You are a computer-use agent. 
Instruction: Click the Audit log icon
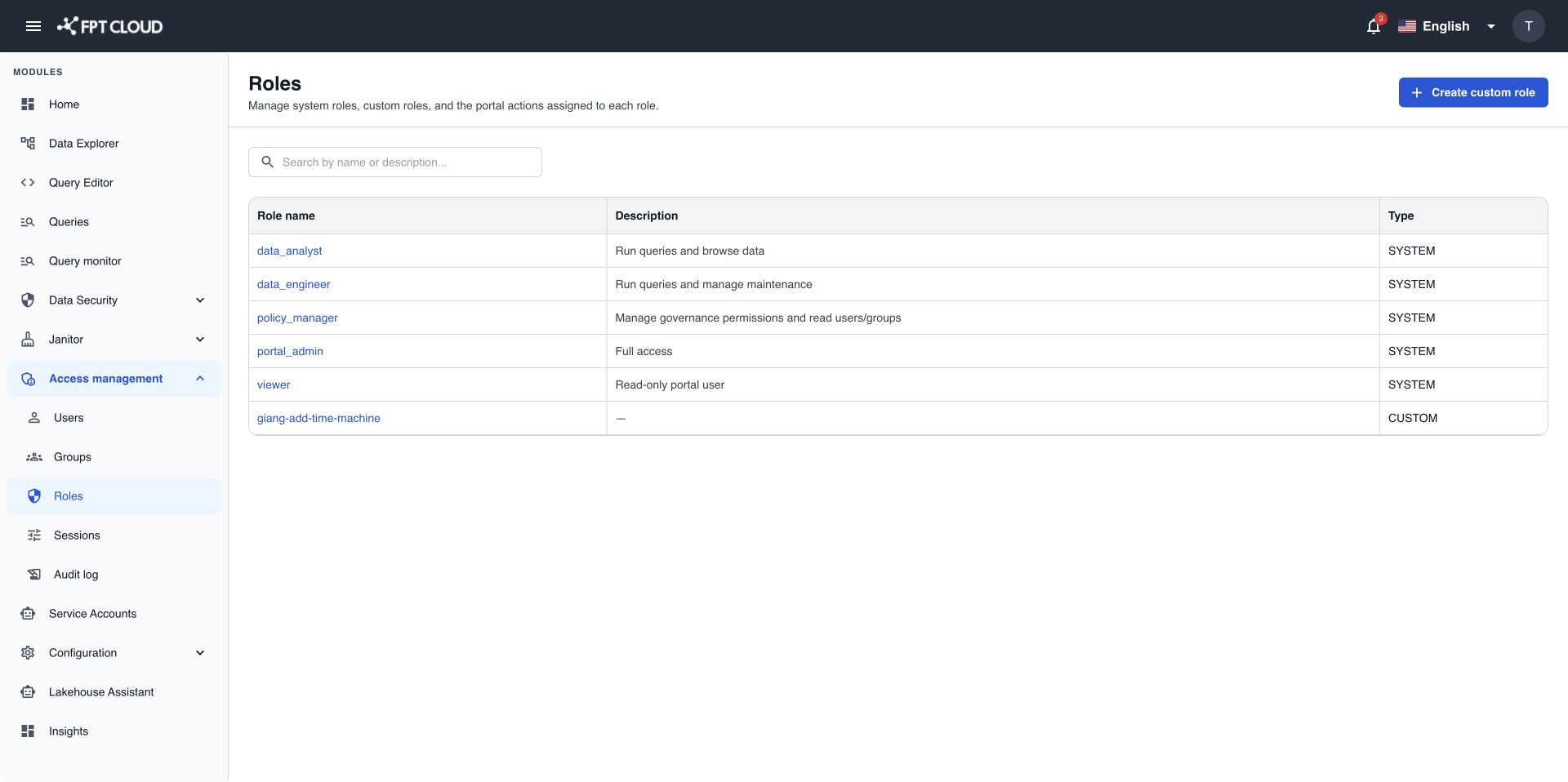tap(34, 575)
